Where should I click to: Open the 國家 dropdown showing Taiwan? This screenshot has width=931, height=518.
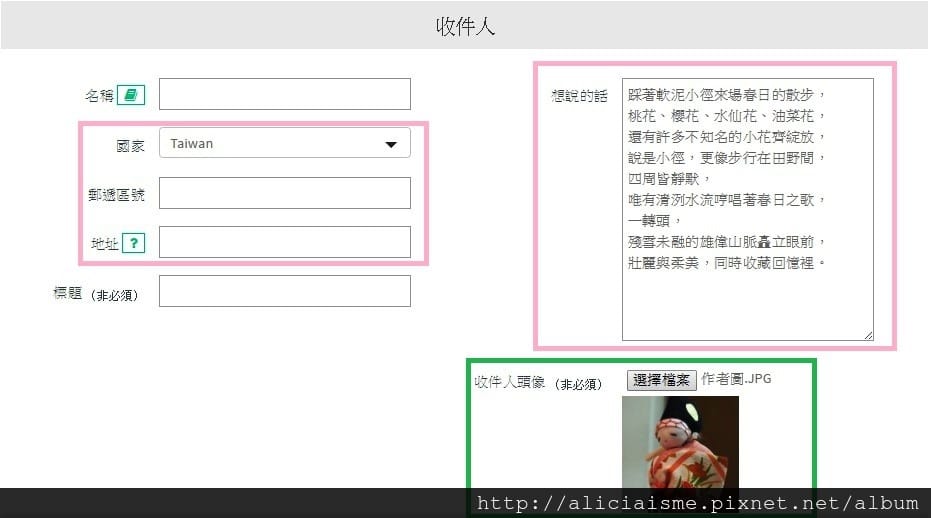point(284,143)
